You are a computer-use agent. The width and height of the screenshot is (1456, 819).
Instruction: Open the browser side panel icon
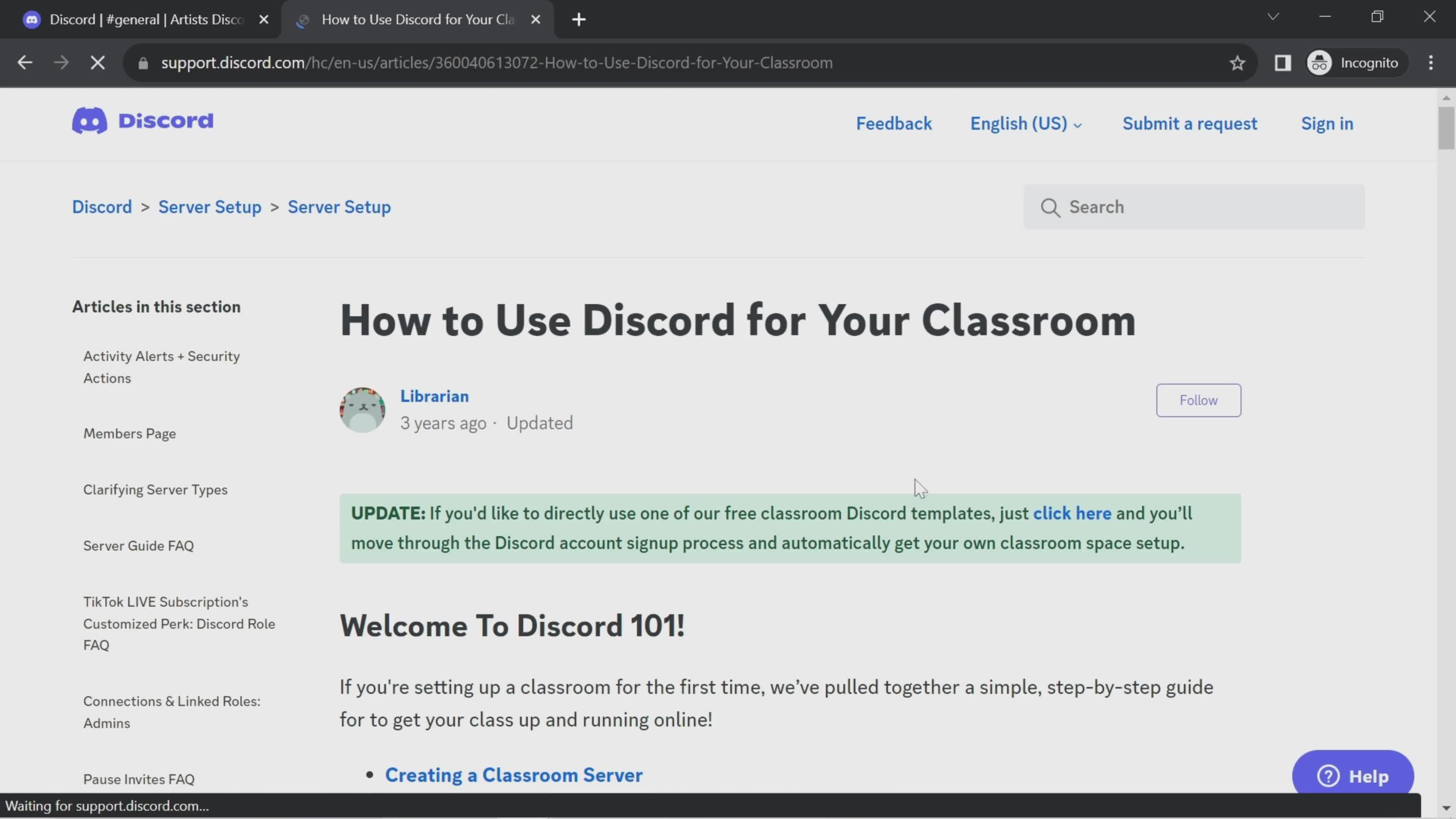click(1282, 63)
